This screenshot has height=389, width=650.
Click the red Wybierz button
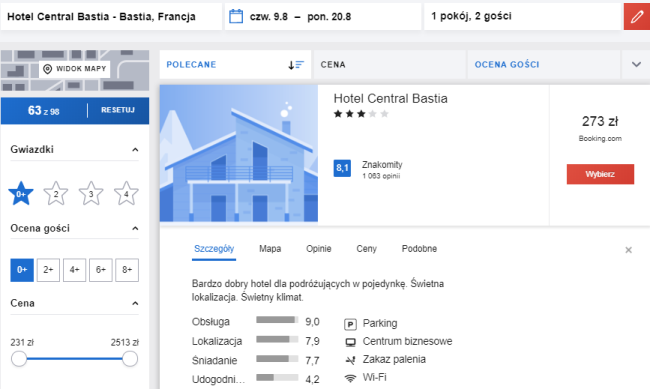pos(600,174)
